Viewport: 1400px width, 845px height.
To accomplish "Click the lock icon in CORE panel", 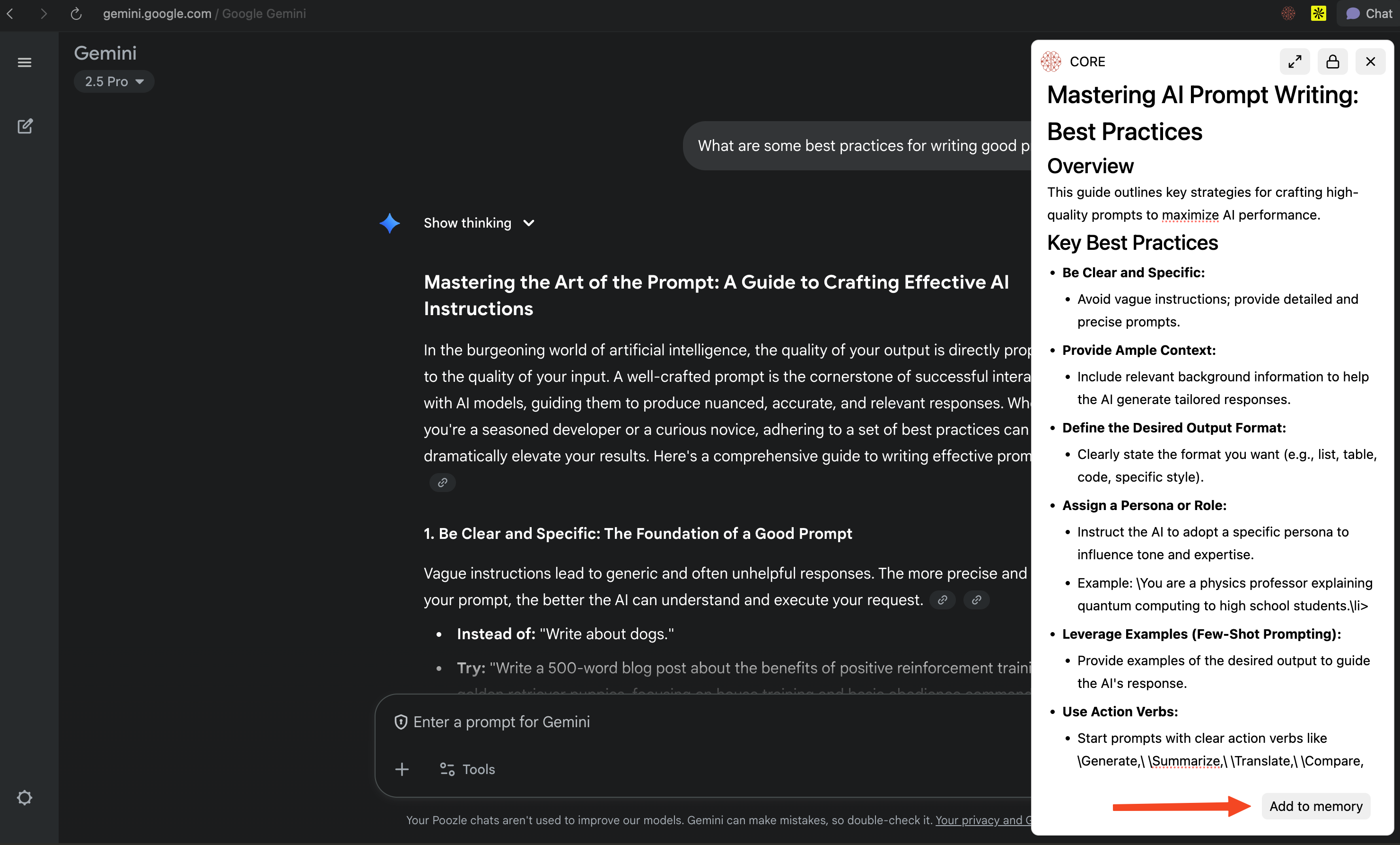I will (x=1332, y=62).
